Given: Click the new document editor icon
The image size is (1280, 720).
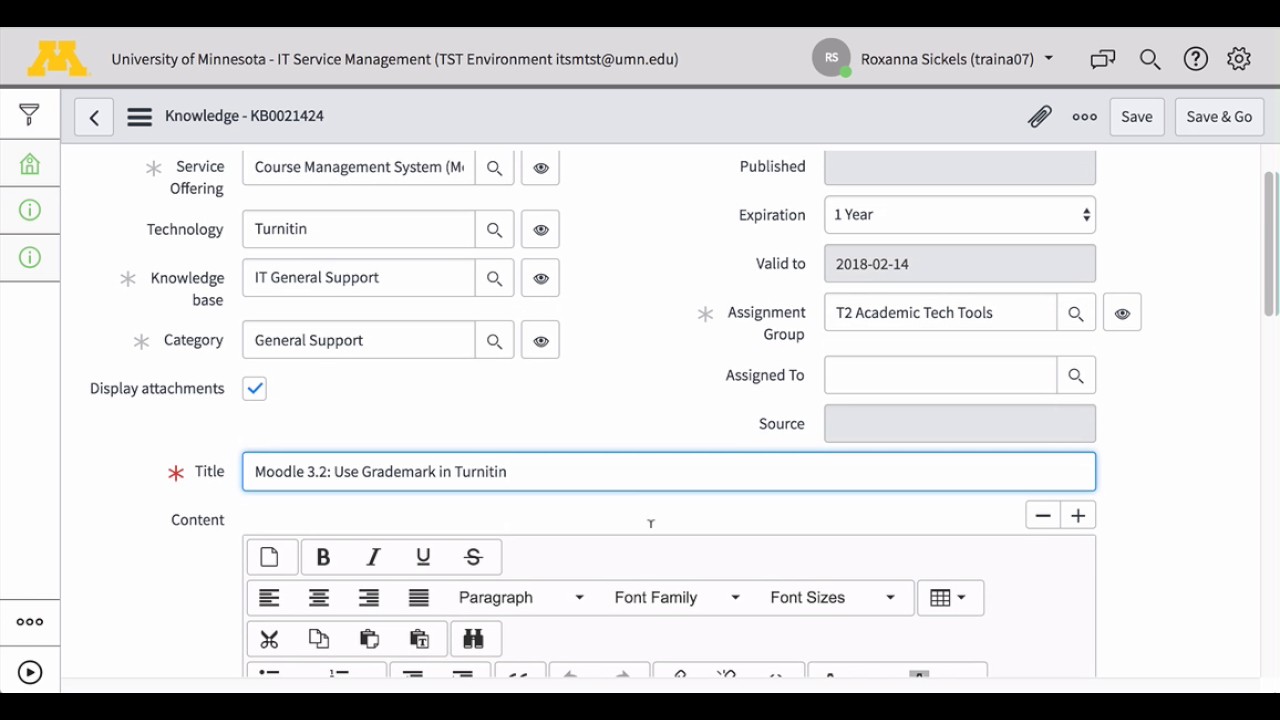Looking at the screenshot, I should click(x=270, y=557).
